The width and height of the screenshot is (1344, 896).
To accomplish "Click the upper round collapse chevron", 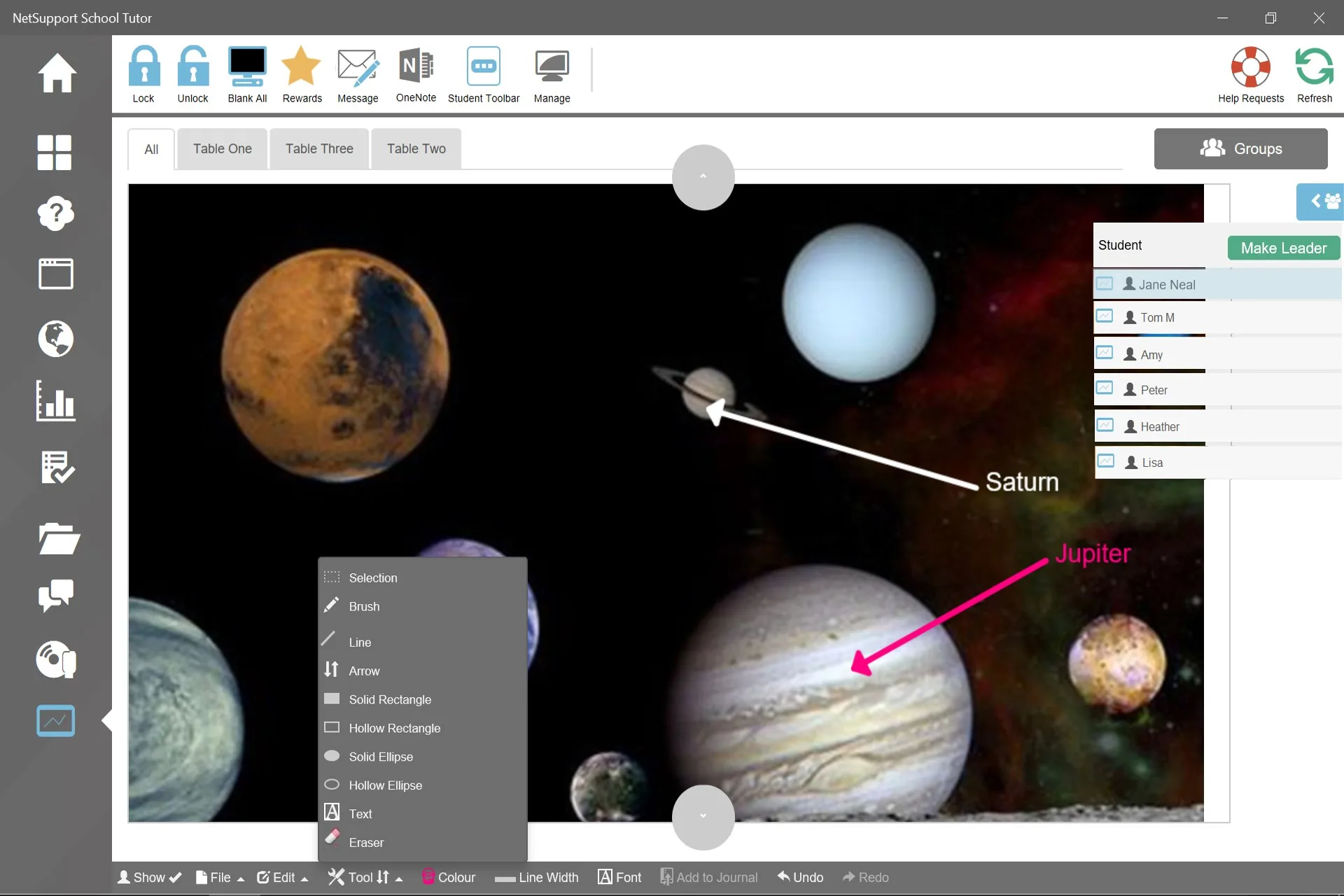I will point(703,177).
